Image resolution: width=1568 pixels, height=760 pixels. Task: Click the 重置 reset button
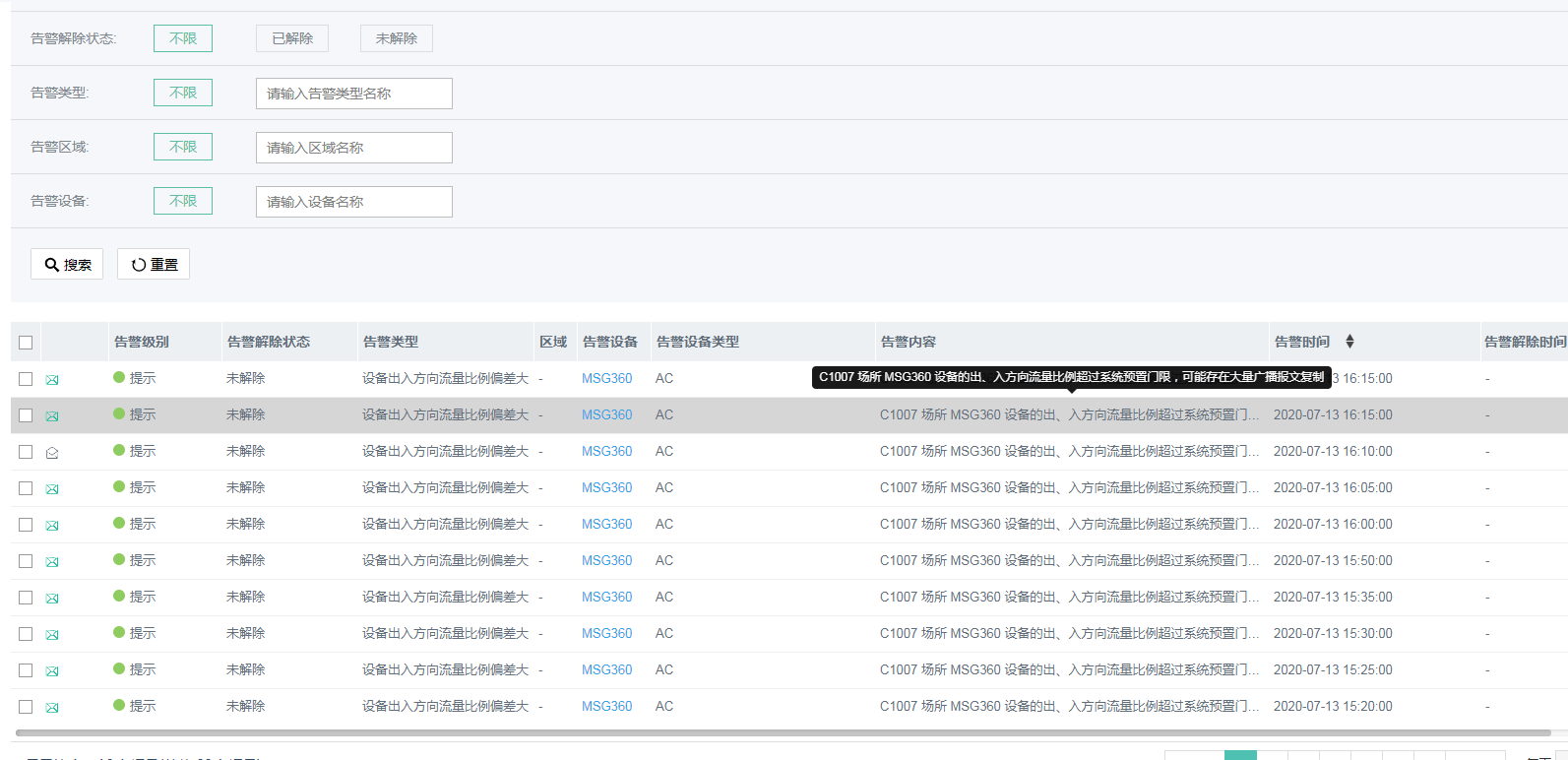pyautogui.click(x=154, y=264)
